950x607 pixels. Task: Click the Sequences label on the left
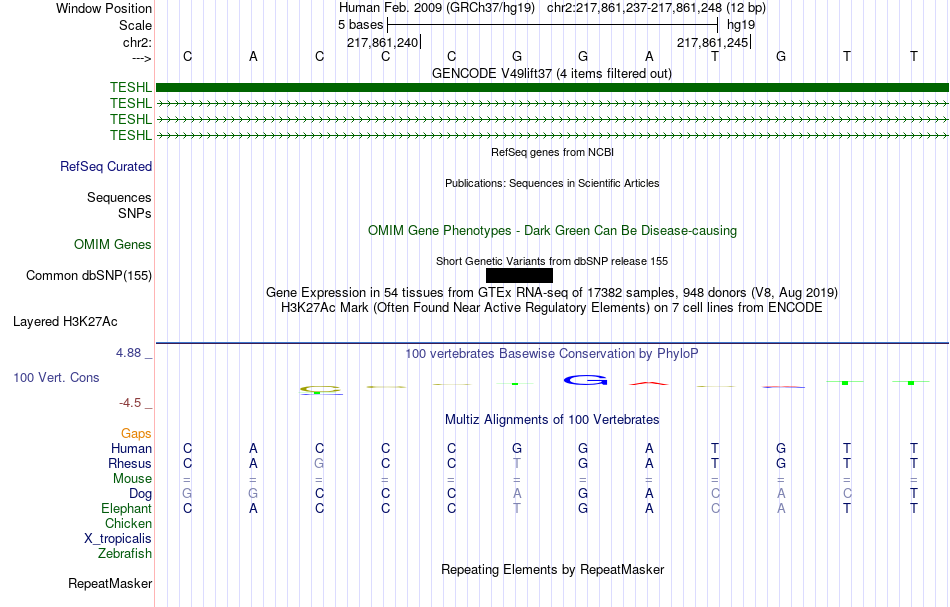tap(119, 197)
